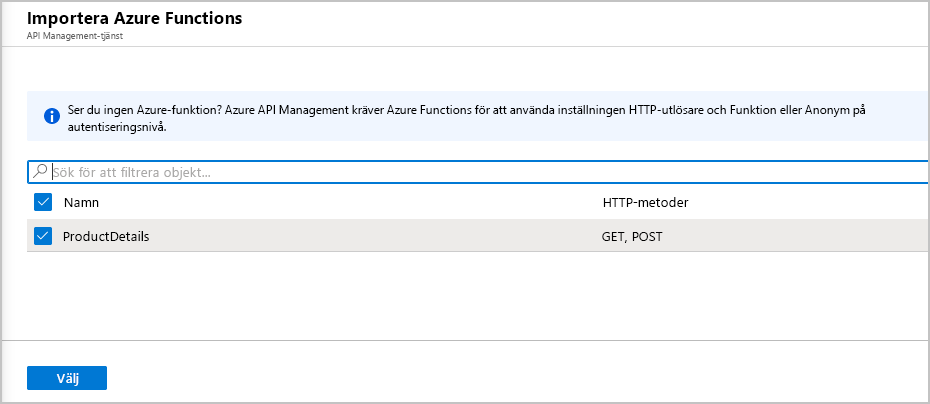Viewport: 930px width, 404px height.
Task: Click the magnifier search icon
Action: (x=40, y=172)
